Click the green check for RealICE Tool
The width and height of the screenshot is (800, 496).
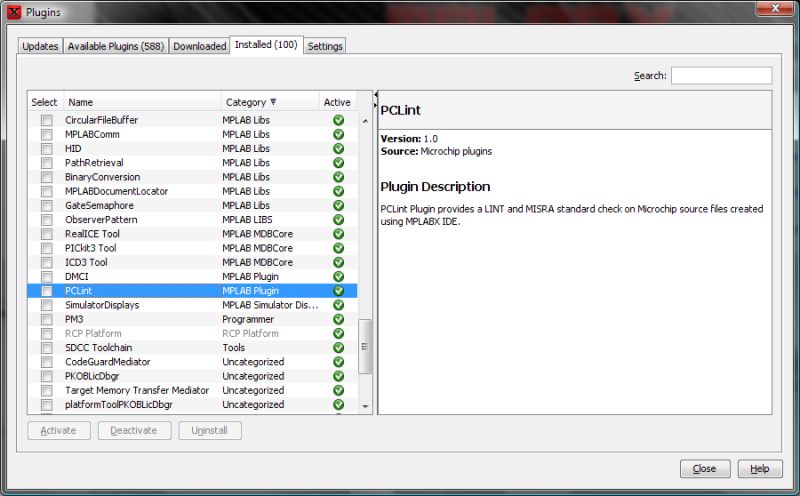coord(338,234)
